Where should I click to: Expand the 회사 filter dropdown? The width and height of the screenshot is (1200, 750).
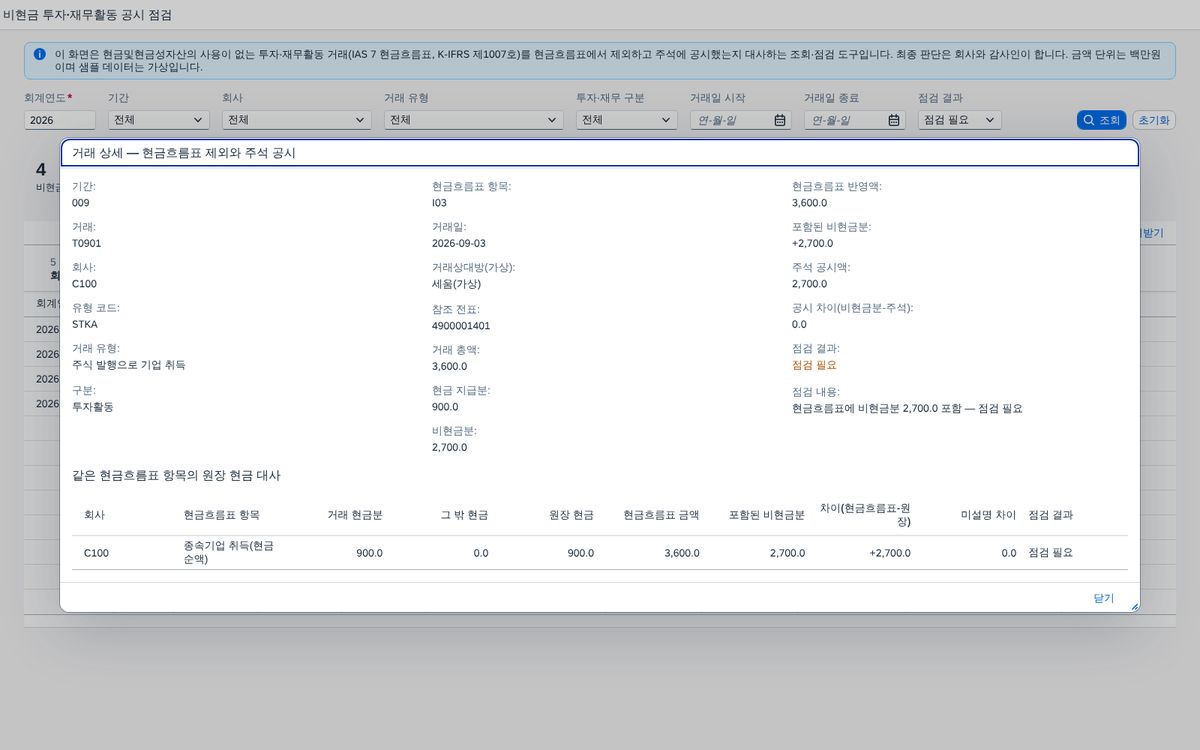tap(360, 120)
